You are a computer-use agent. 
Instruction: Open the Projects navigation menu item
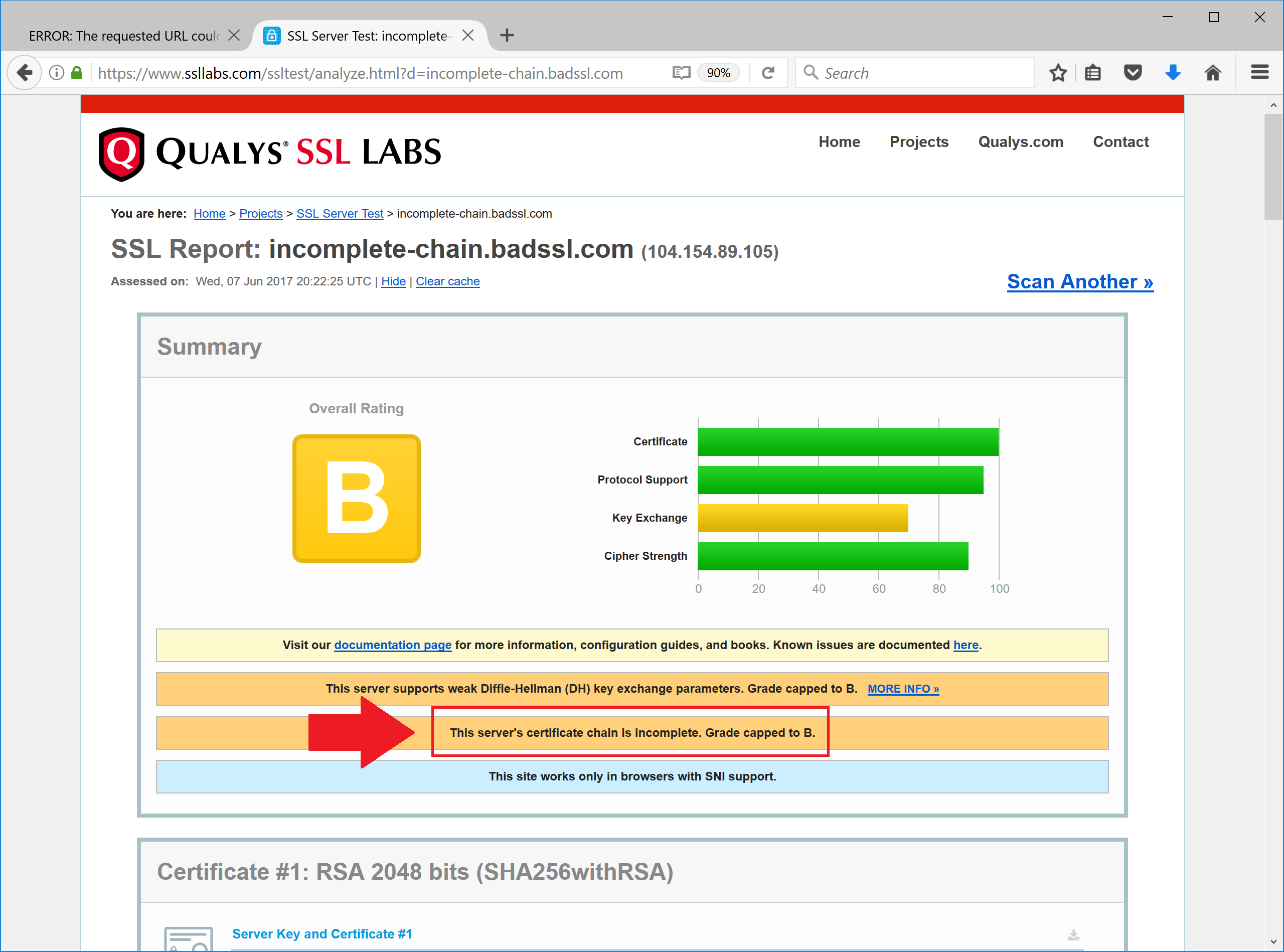click(x=919, y=142)
